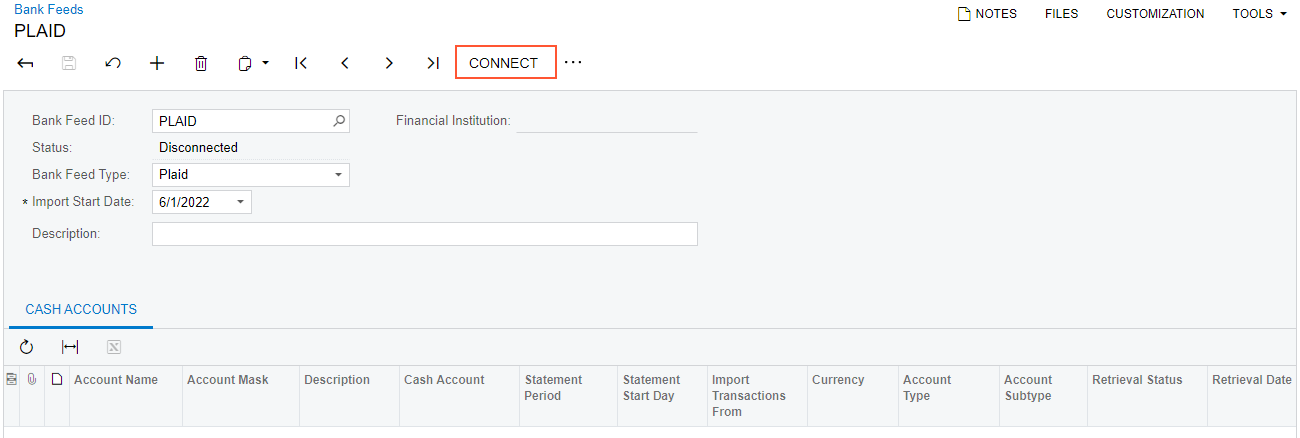Go to the previous record
Viewport: 1300px width, 438px height.
tap(345, 63)
